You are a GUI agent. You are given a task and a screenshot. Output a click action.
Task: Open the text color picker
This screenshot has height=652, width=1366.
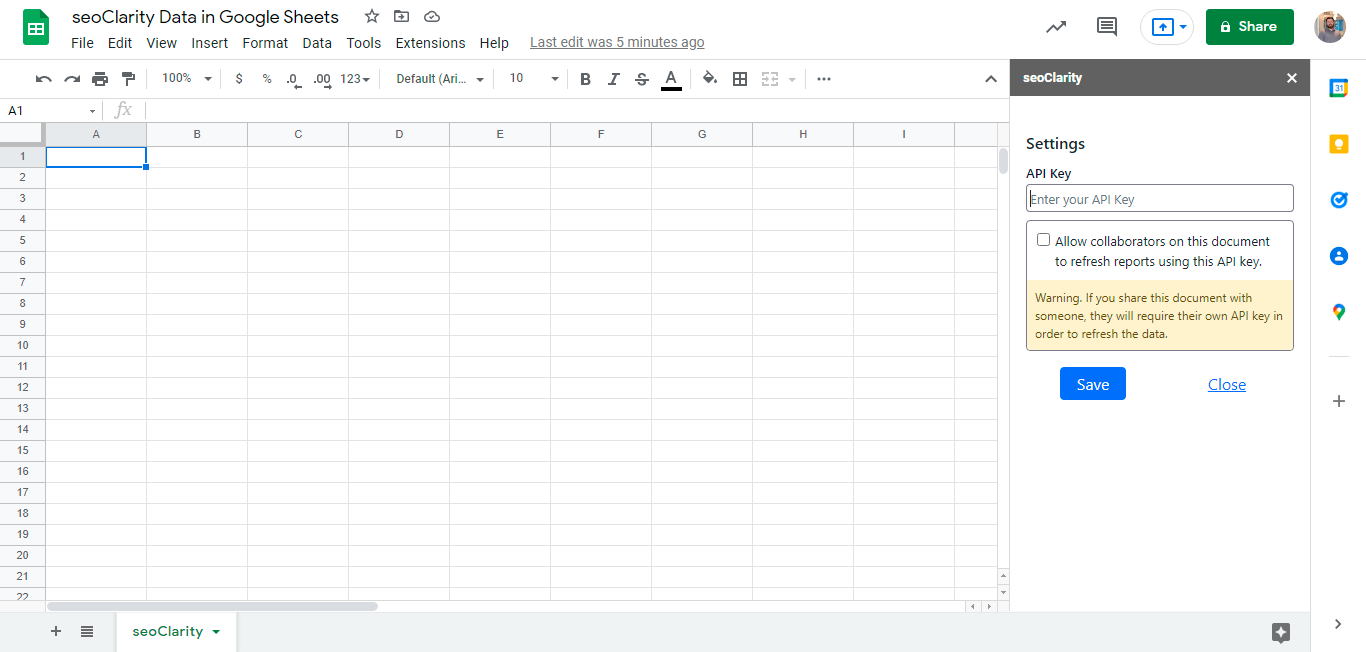point(671,79)
